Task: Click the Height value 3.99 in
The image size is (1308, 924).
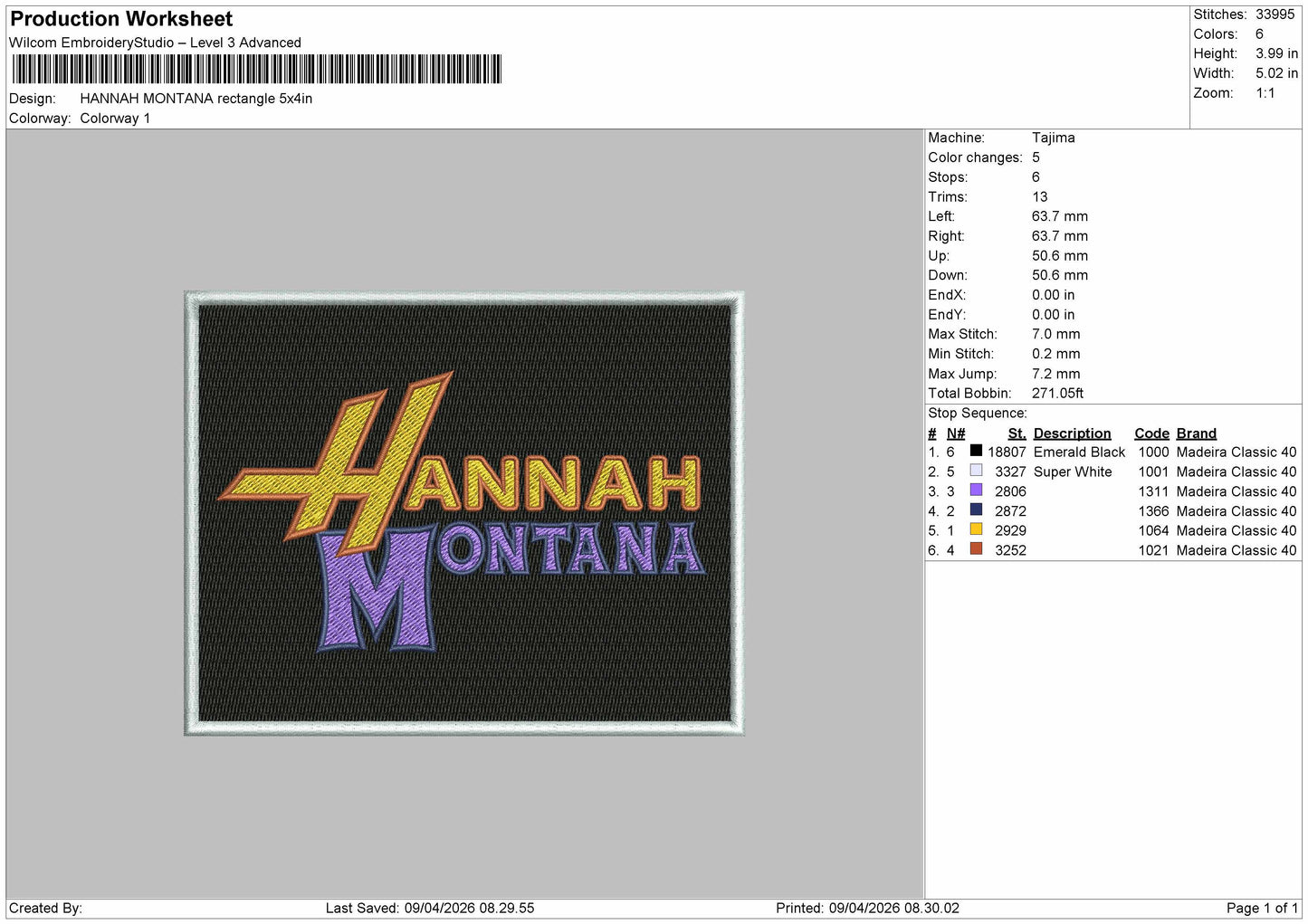Action: click(1276, 54)
